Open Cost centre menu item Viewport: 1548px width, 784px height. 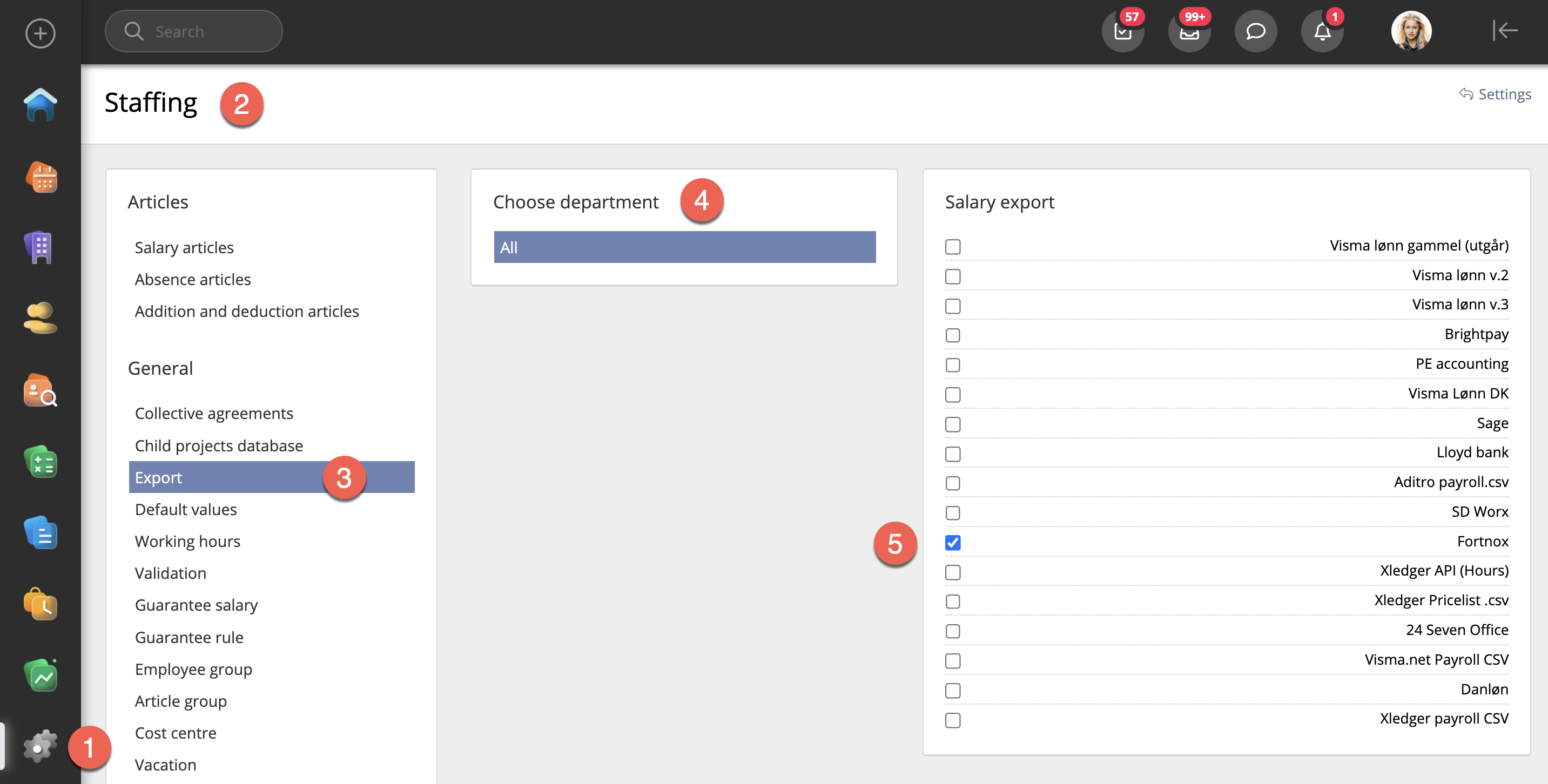(x=176, y=733)
